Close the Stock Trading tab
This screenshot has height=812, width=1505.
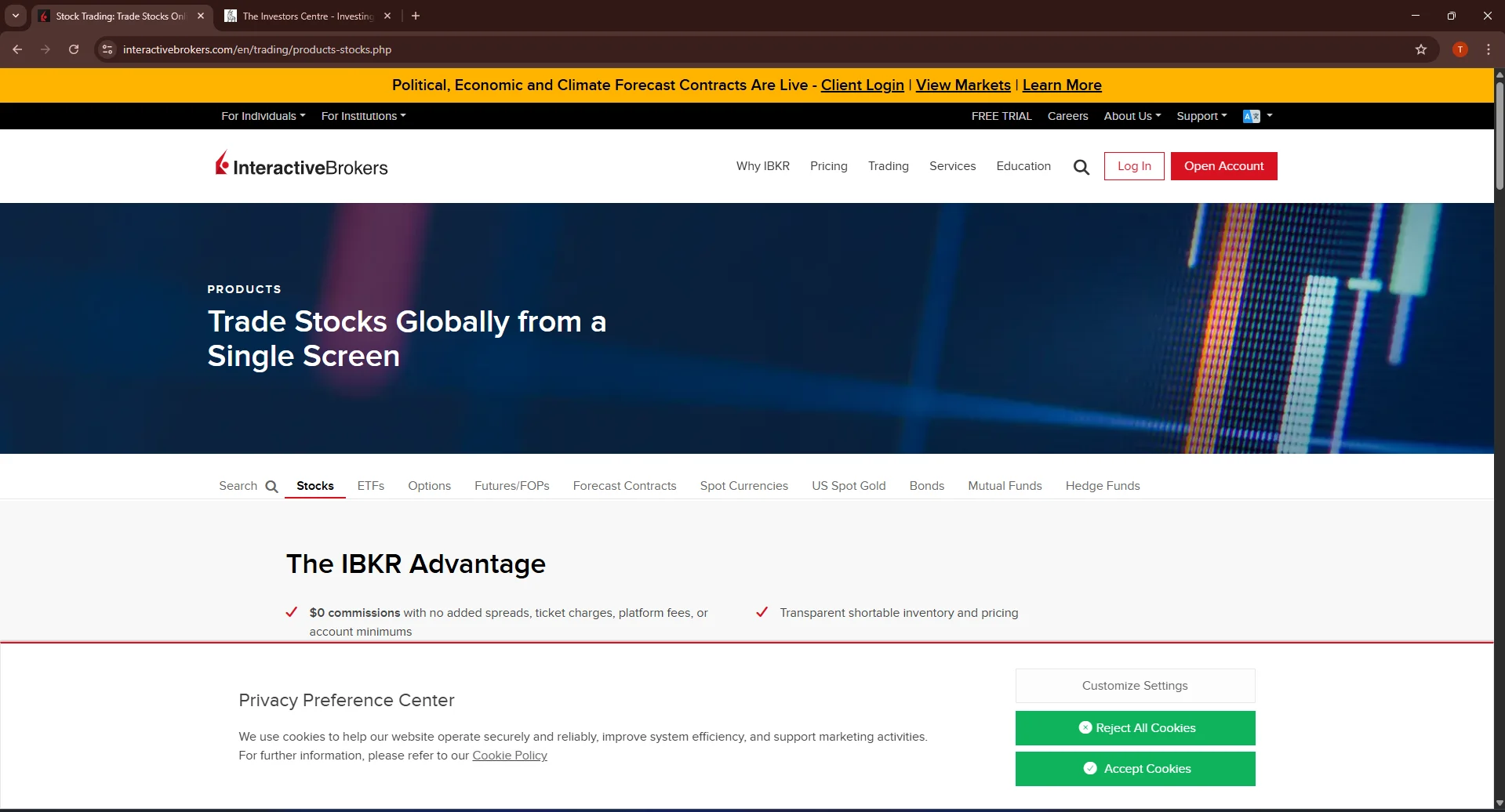click(201, 16)
